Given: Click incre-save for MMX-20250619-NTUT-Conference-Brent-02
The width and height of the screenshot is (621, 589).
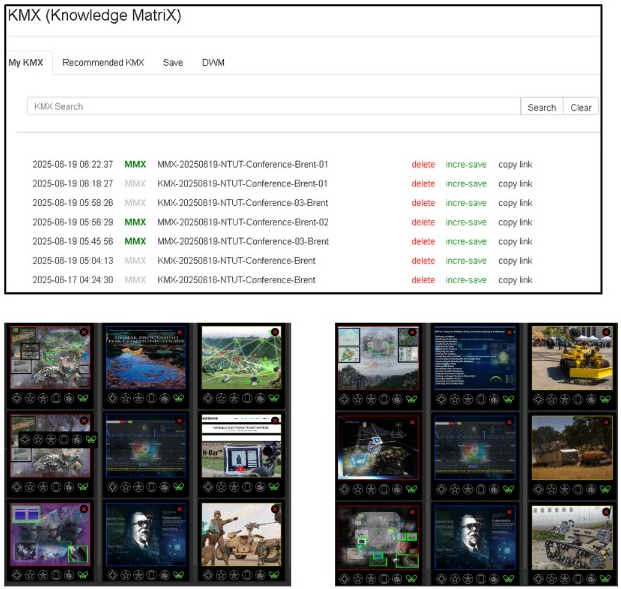Looking at the screenshot, I should (466, 222).
